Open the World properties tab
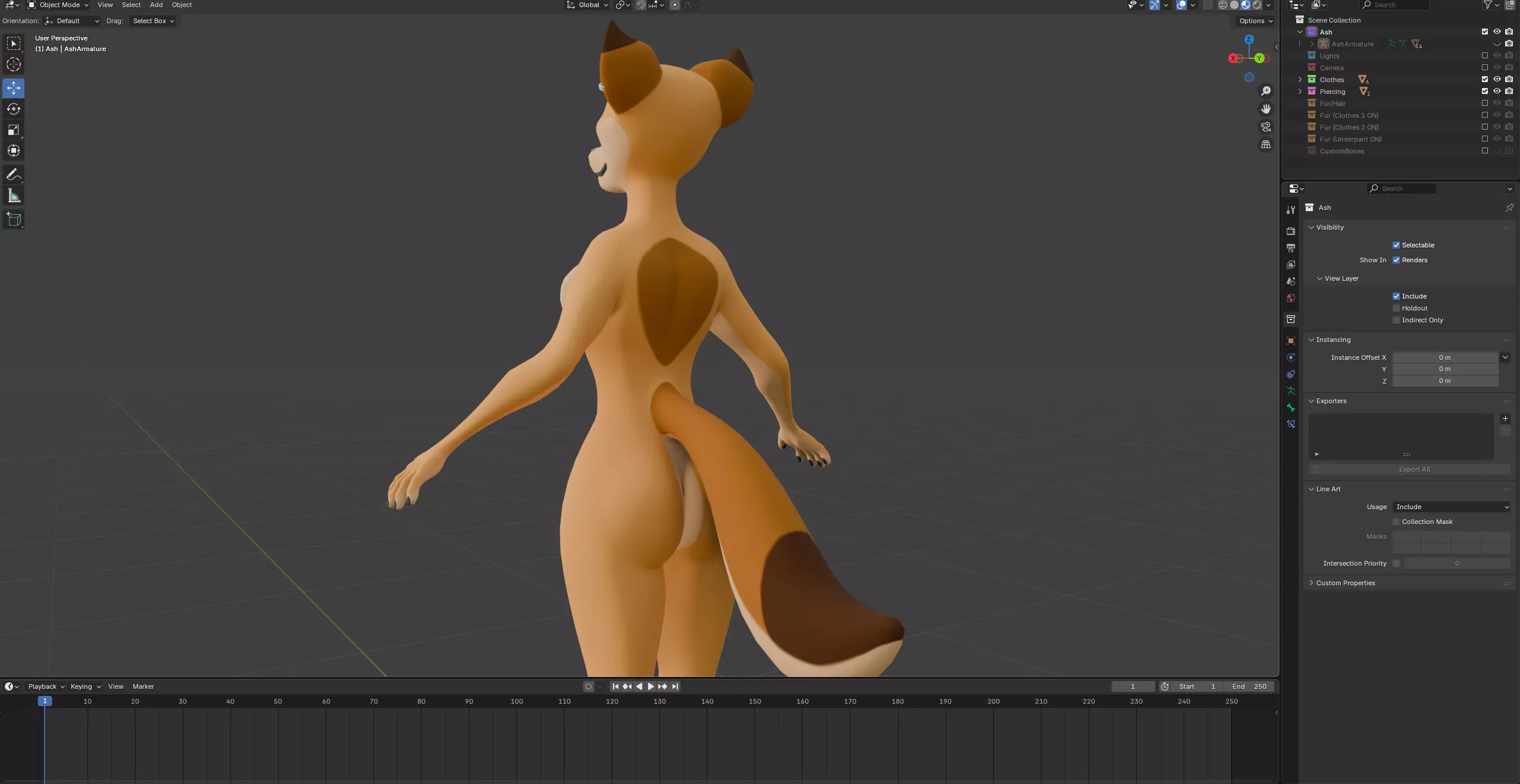 click(x=1291, y=298)
